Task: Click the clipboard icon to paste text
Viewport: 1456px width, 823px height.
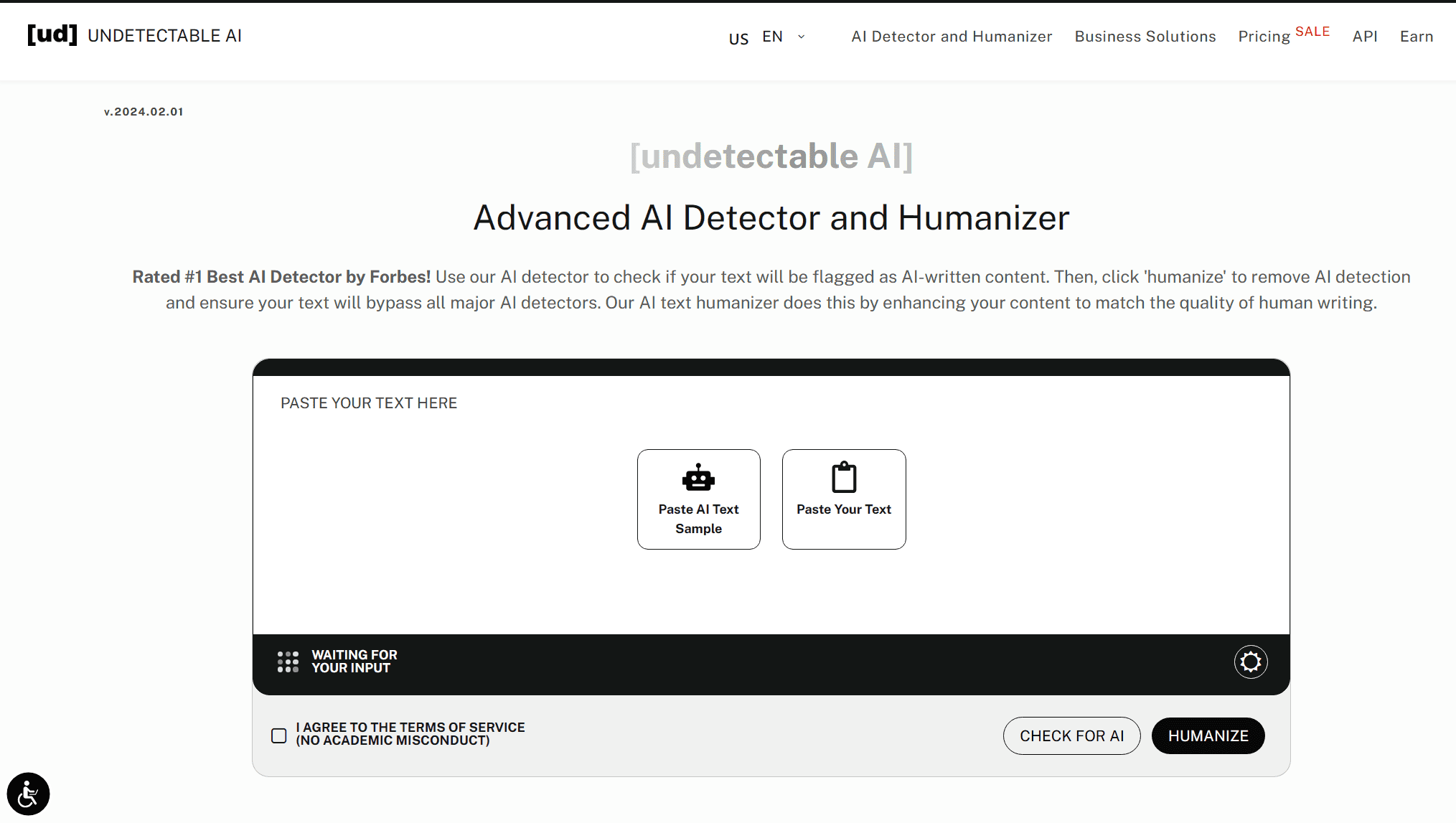Action: click(x=843, y=477)
